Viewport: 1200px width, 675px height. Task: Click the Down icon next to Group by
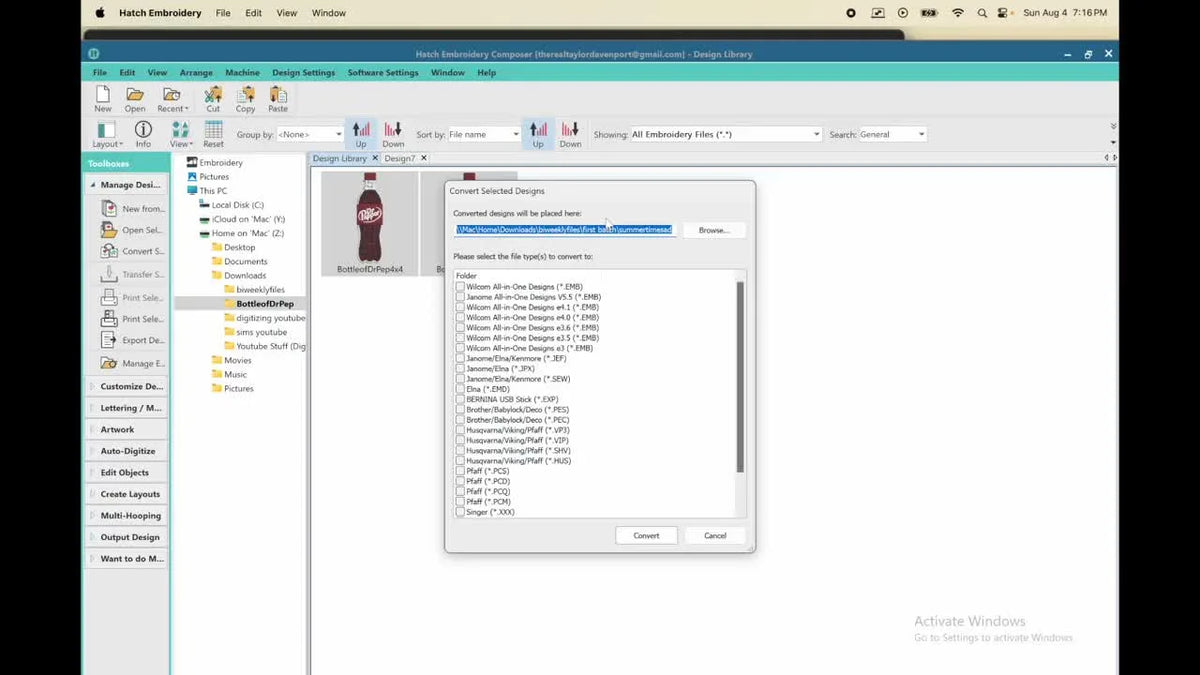point(393,134)
